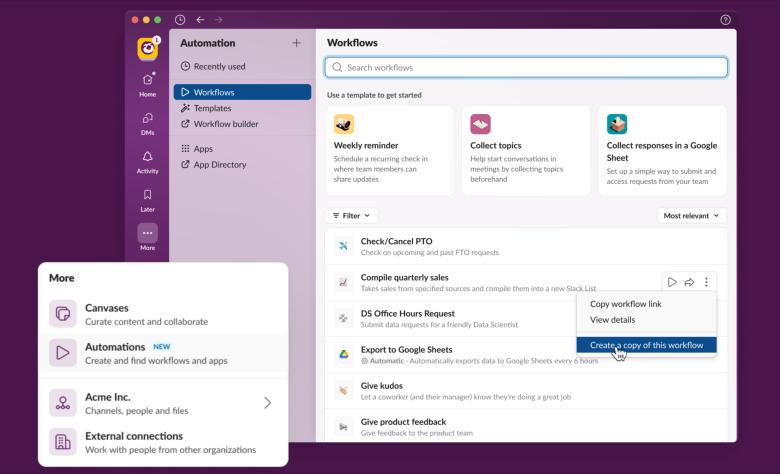780x474 pixels.
Task: Click the Export to Google Sheets Drive icon
Action: point(343,354)
